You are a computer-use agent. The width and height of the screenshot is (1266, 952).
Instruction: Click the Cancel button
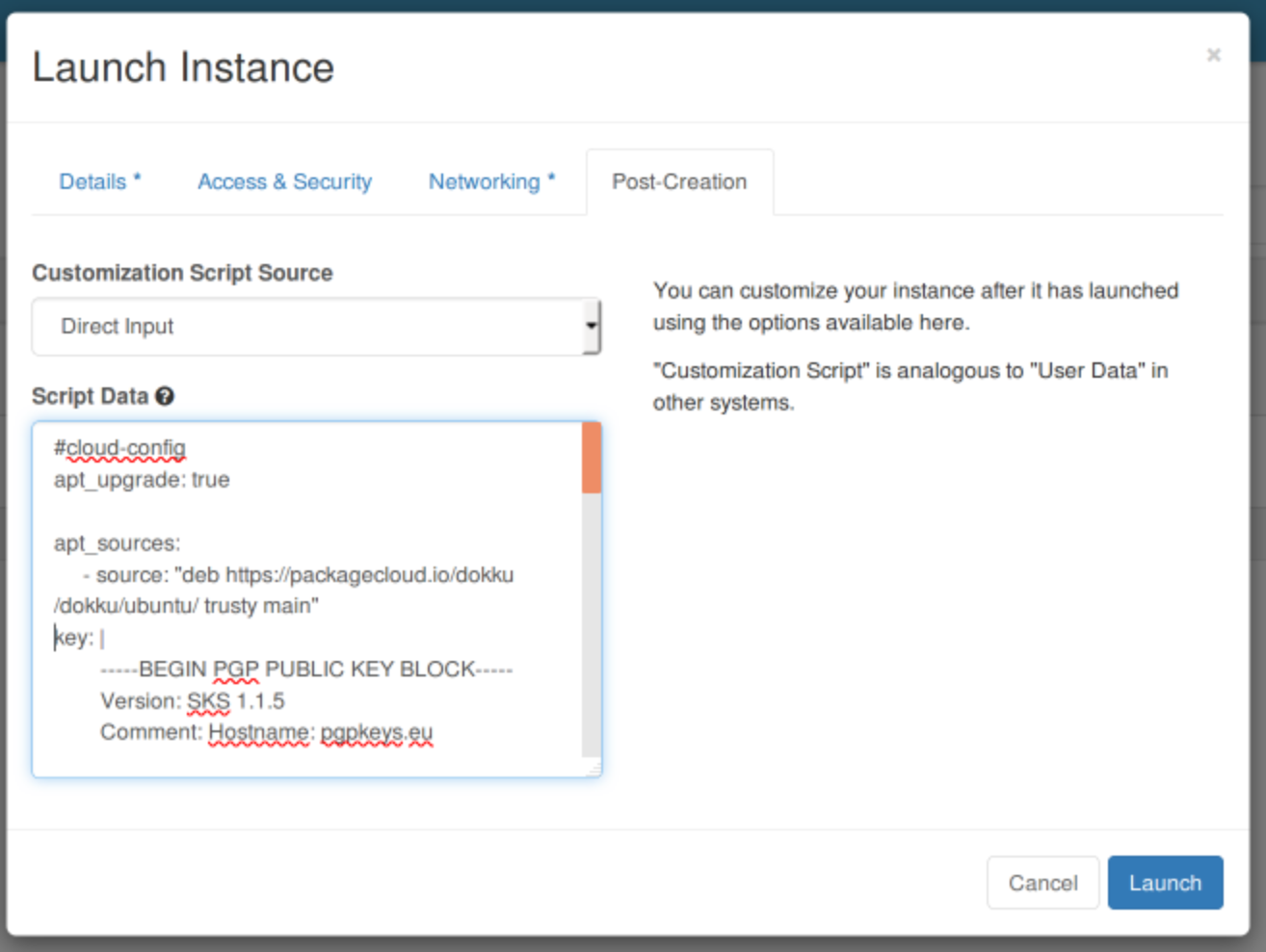[x=1042, y=883]
